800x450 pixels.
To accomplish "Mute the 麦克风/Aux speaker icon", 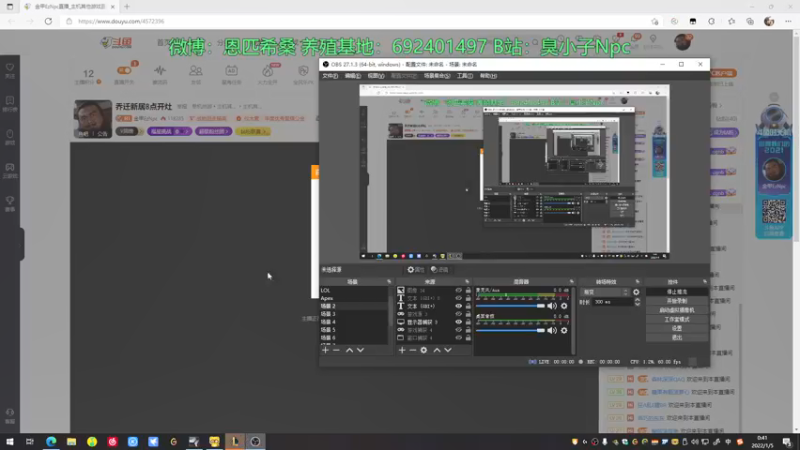I will (552, 306).
